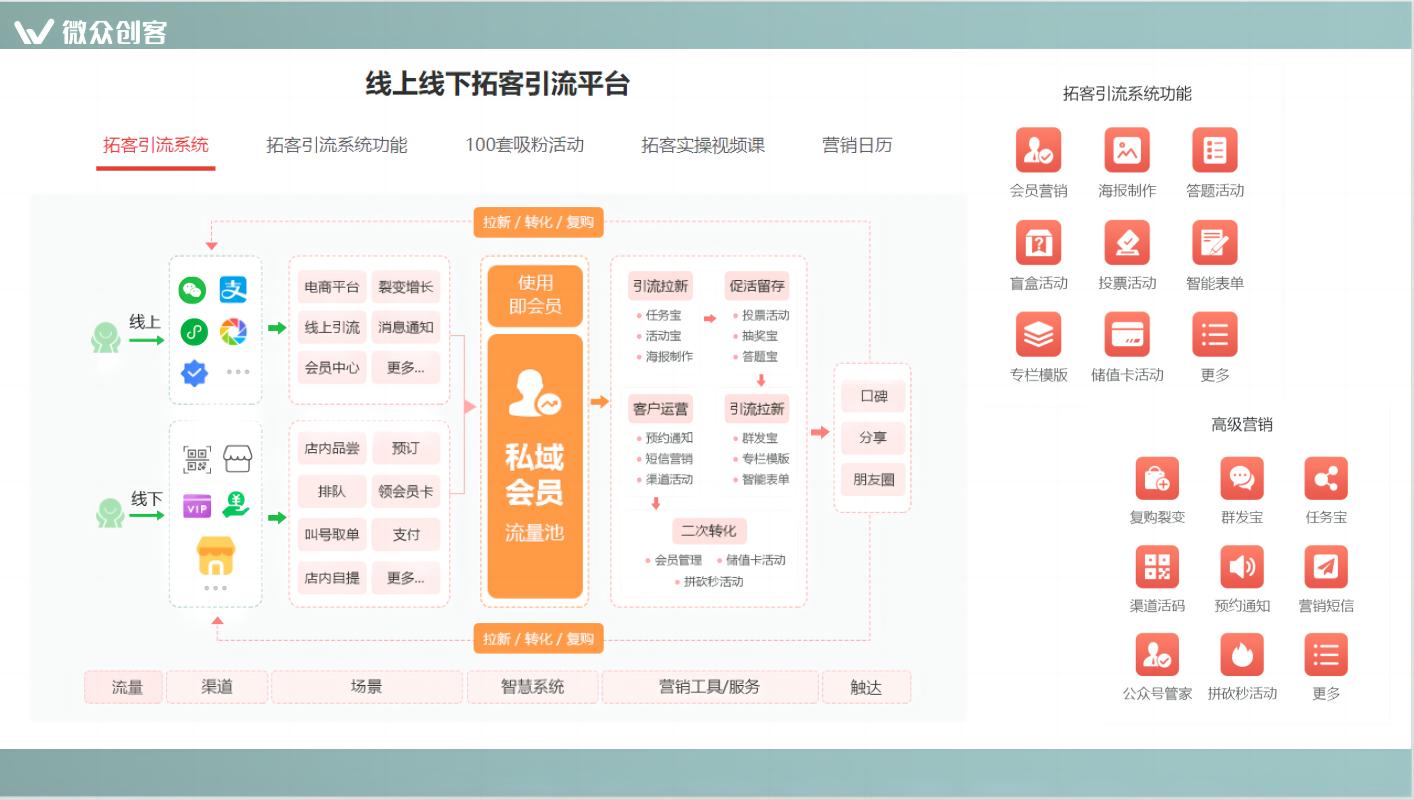Click the 海报制作 icon
Image resolution: width=1414 pixels, height=800 pixels.
coord(1127,150)
